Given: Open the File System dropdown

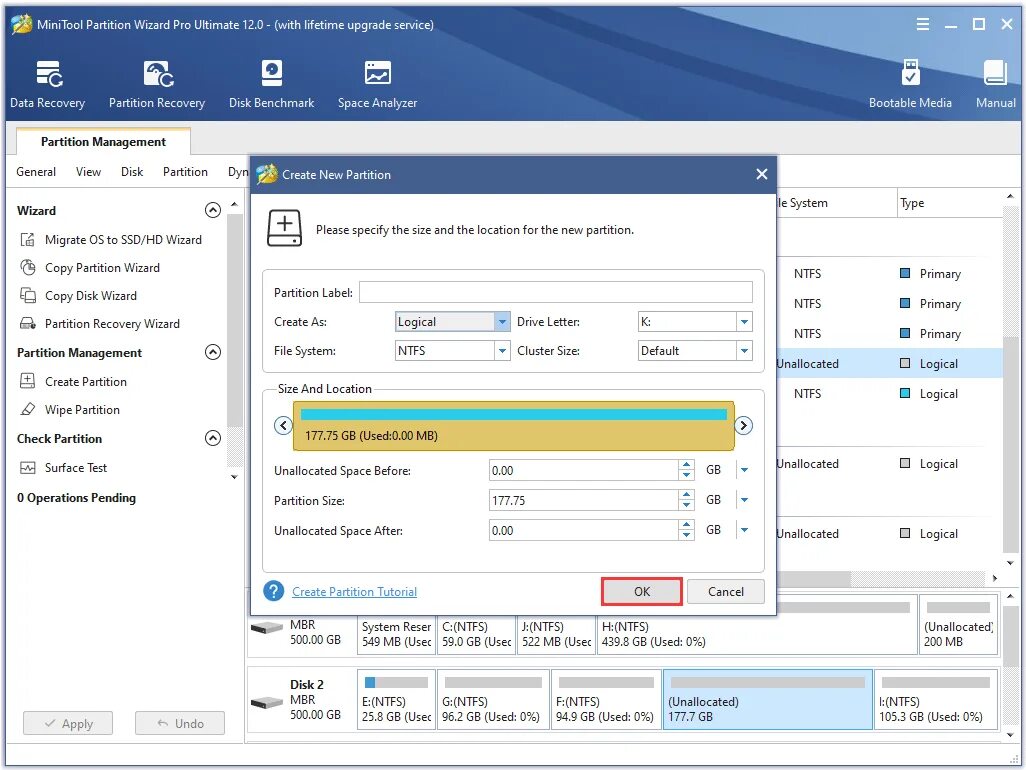Looking at the screenshot, I should click(502, 351).
